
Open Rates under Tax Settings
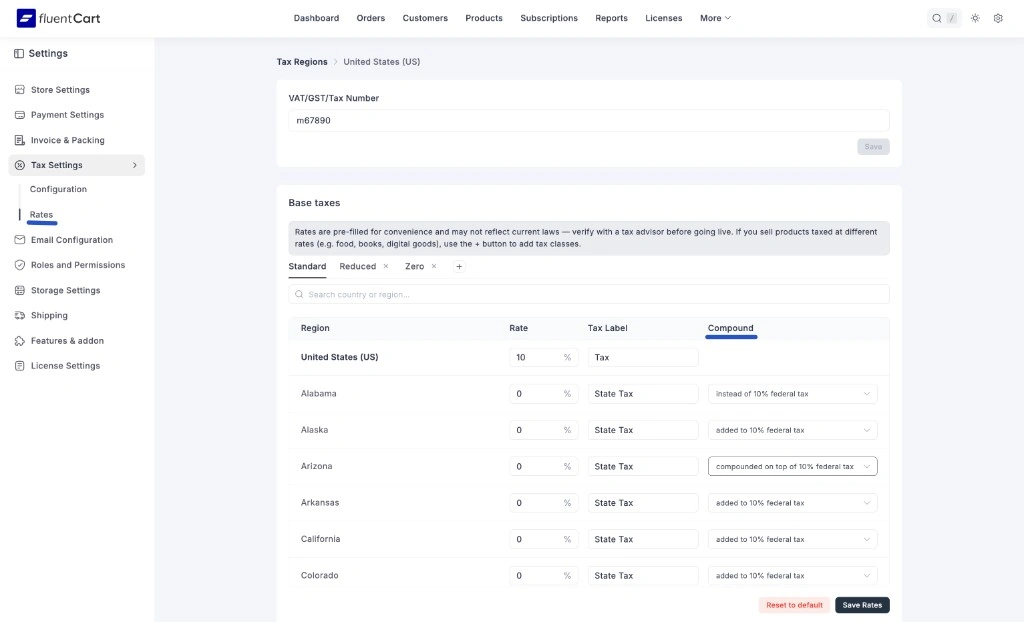[x=41, y=215]
